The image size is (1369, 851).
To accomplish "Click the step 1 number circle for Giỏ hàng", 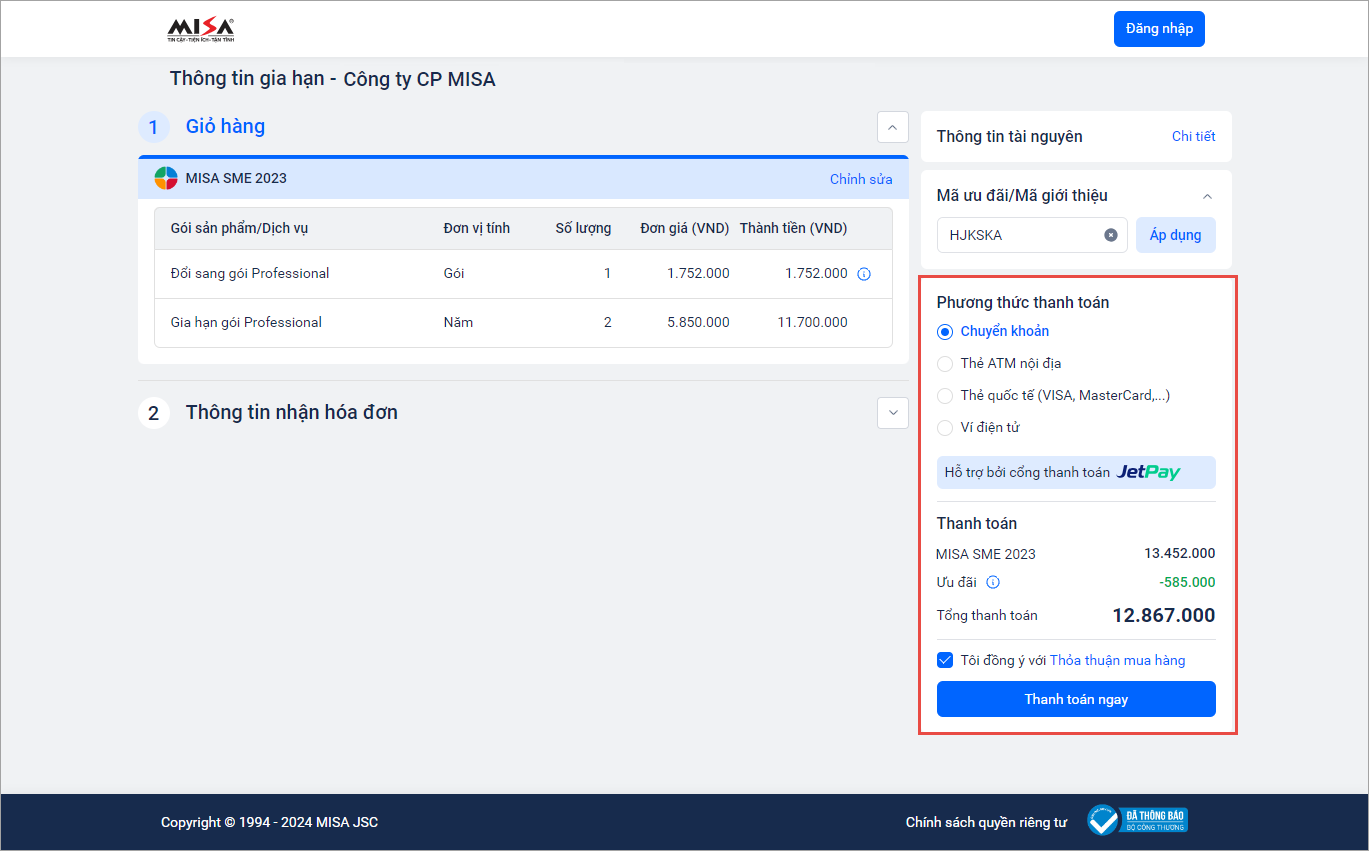I will pos(153,127).
